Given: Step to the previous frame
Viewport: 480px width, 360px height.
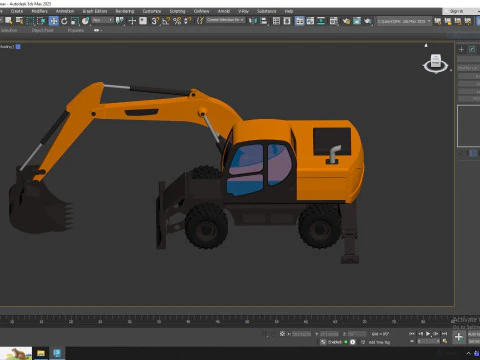Looking at the screenshot, I should 420,334.
